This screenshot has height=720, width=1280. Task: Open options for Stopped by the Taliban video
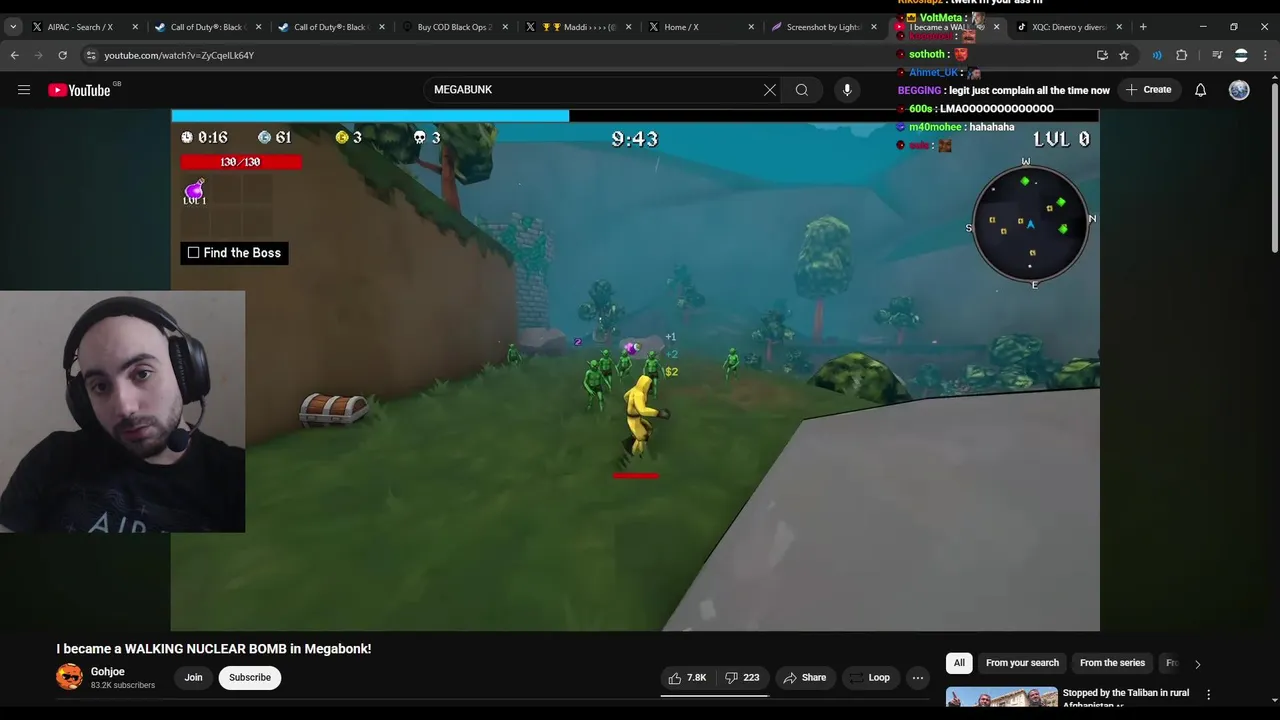1208,694
